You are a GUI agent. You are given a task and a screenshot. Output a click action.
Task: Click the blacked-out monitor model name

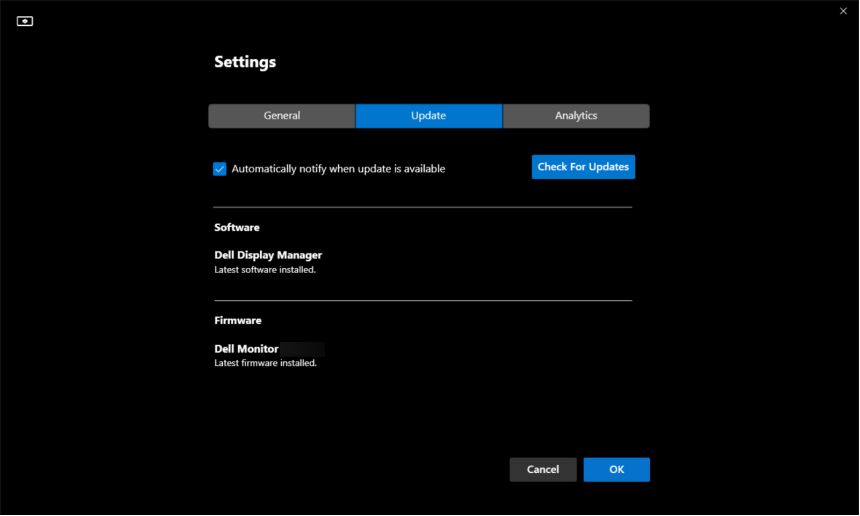click(x=302, y=349)
